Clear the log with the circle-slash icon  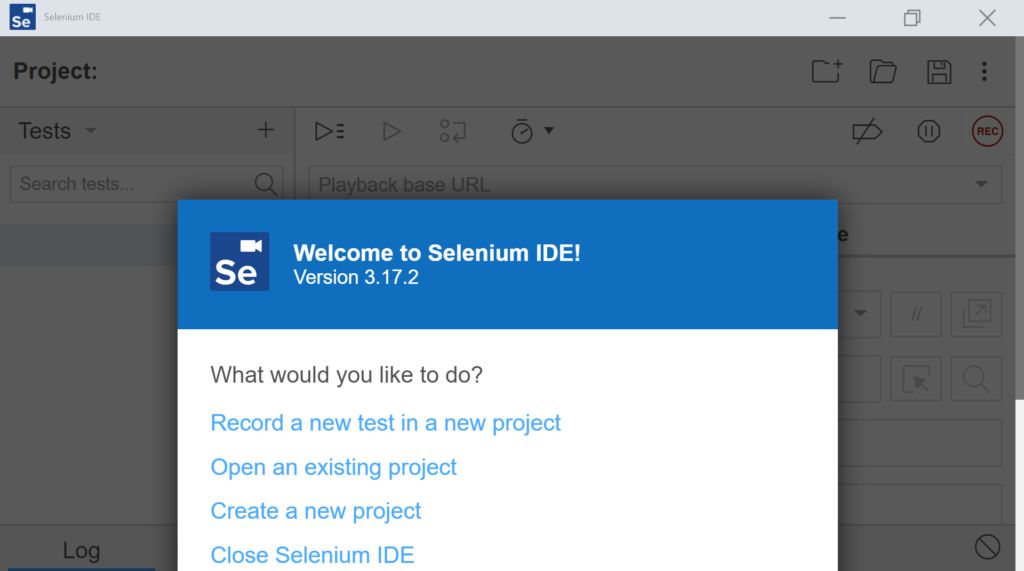(x=987, y=547)
